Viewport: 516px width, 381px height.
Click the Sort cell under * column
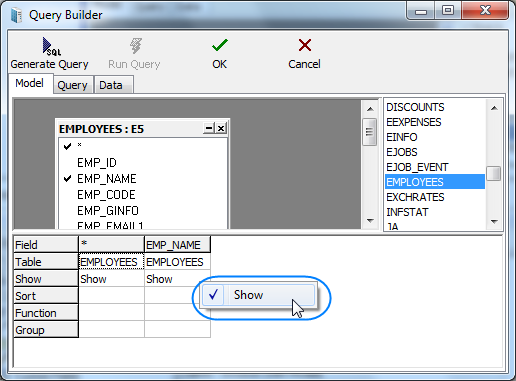(x=111, y=296)
